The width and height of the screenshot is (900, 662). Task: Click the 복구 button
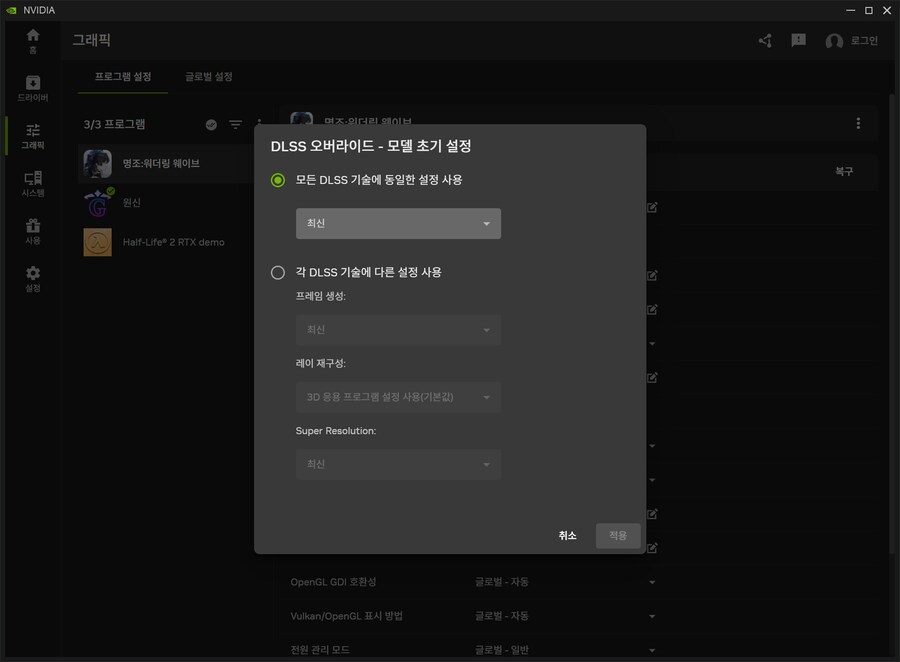pos(844,172)
